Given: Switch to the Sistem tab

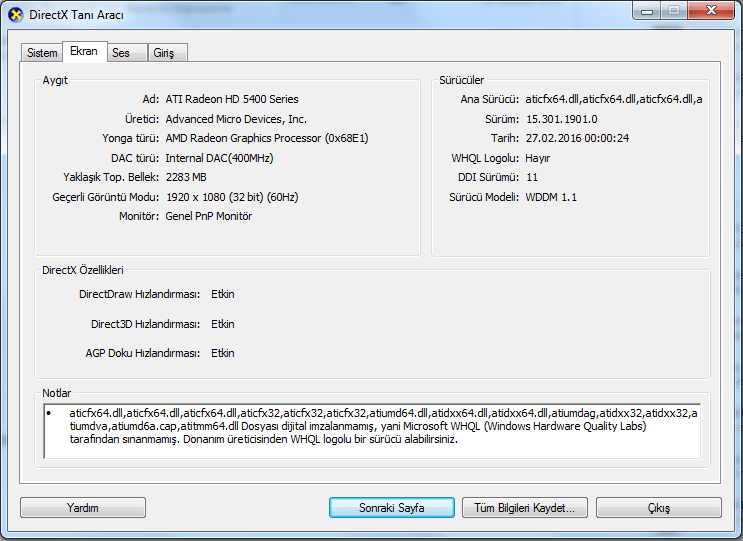Looking at the screenshot, I should 42,53.
